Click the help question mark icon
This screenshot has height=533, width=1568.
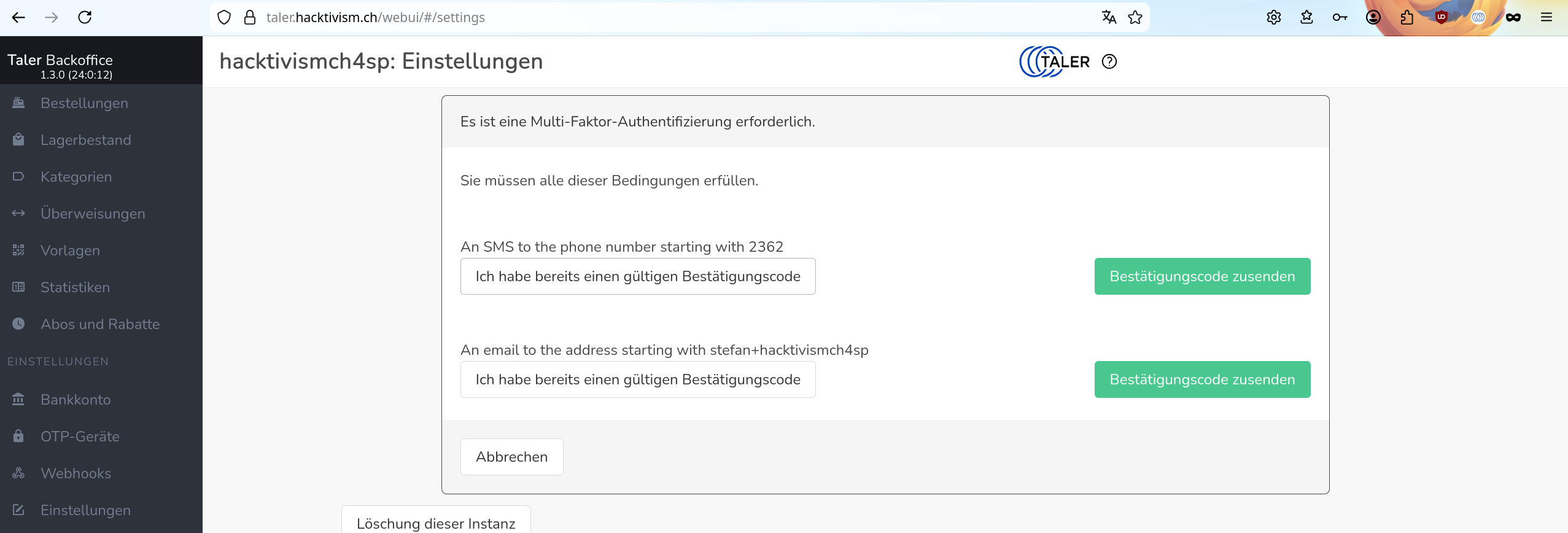1109,61
